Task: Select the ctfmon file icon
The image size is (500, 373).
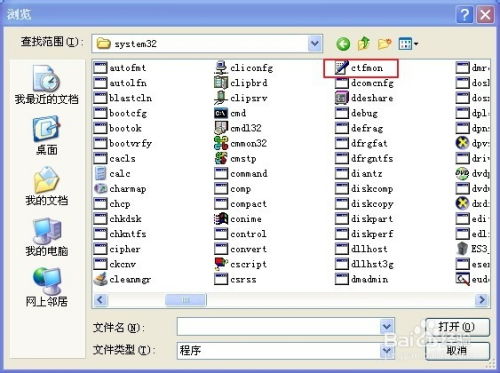Action: [342, 68]
